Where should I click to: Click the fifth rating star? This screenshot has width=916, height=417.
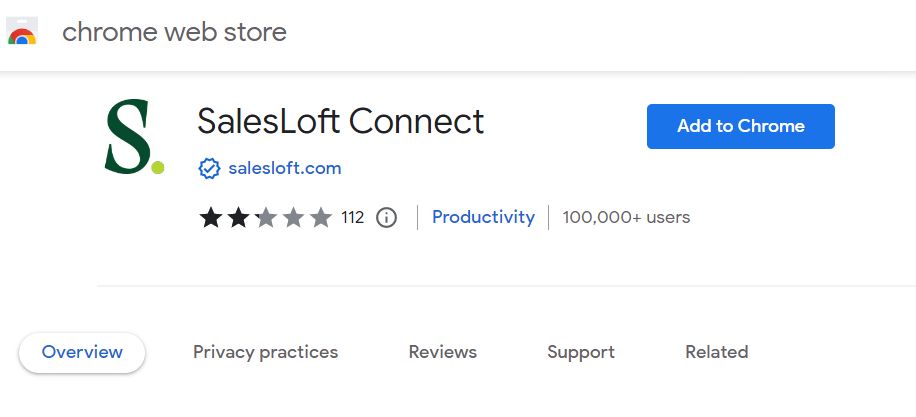pyautogui.click(x=320, y=217)
